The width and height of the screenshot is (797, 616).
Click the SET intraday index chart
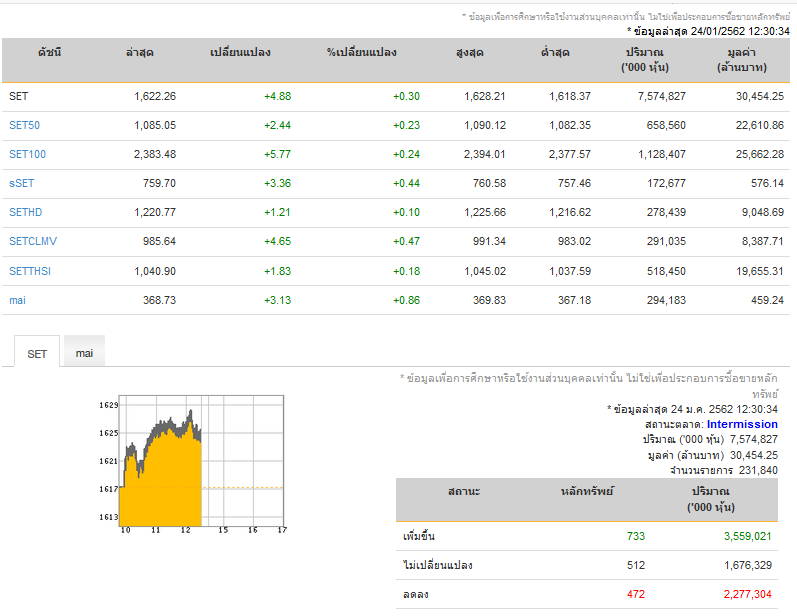193,464
